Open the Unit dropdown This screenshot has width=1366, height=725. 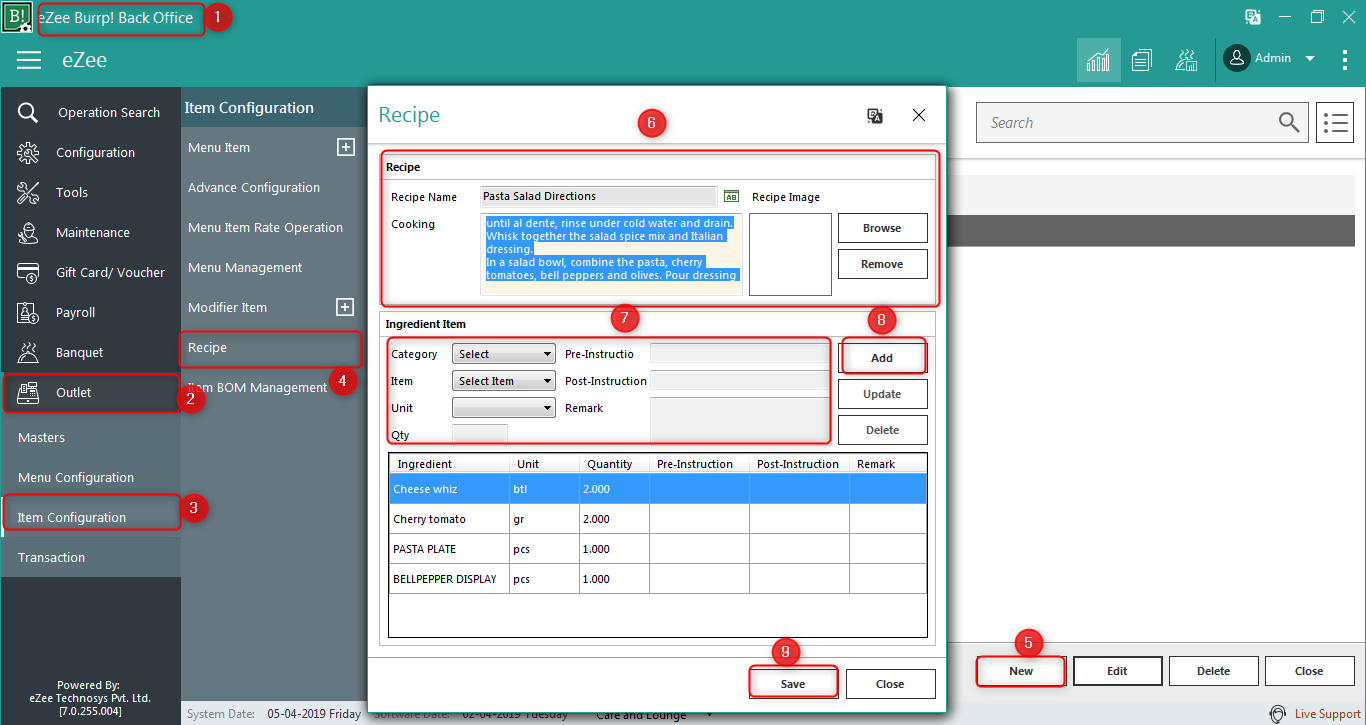504,408
